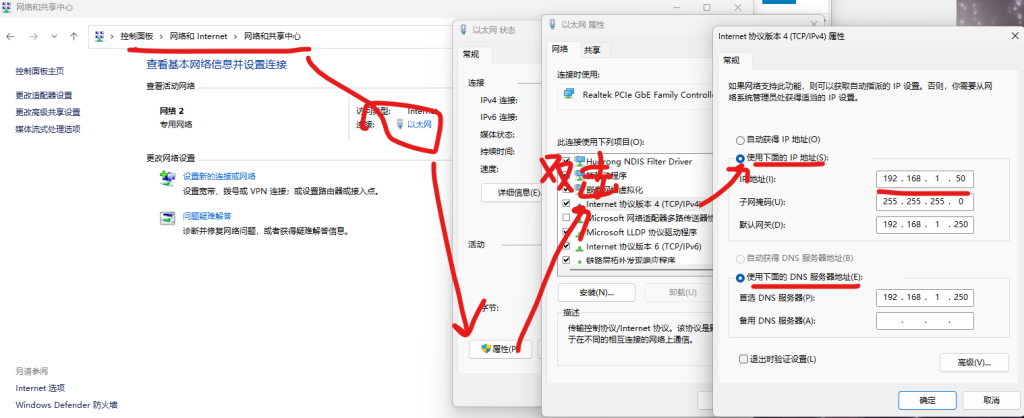Expand 控制面板 breadcrumb chevron

161,37
